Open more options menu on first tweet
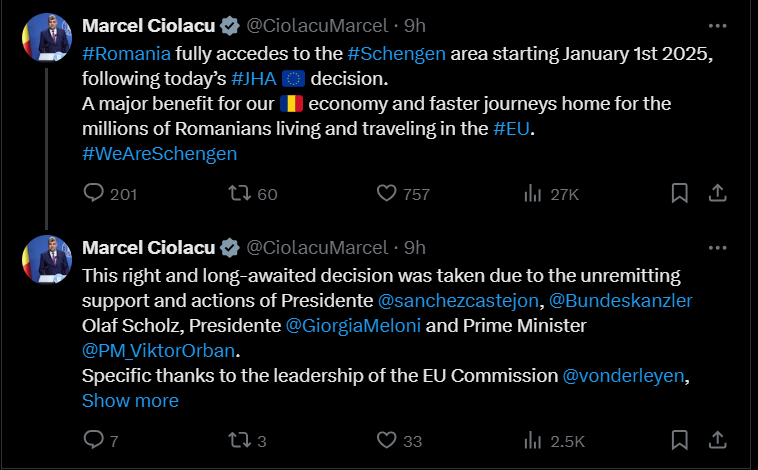758x470 pixels. (x=717, y=25)
